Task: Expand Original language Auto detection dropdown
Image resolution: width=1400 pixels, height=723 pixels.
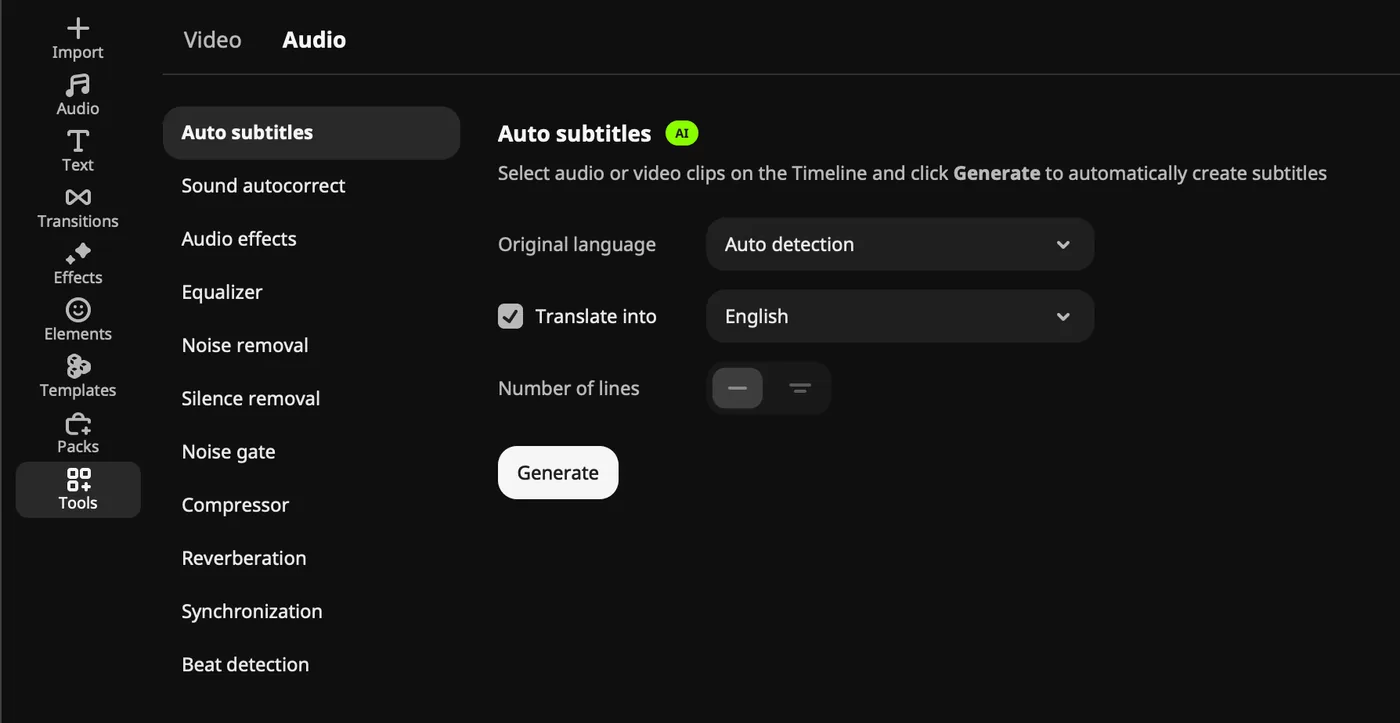Action: 900,244
